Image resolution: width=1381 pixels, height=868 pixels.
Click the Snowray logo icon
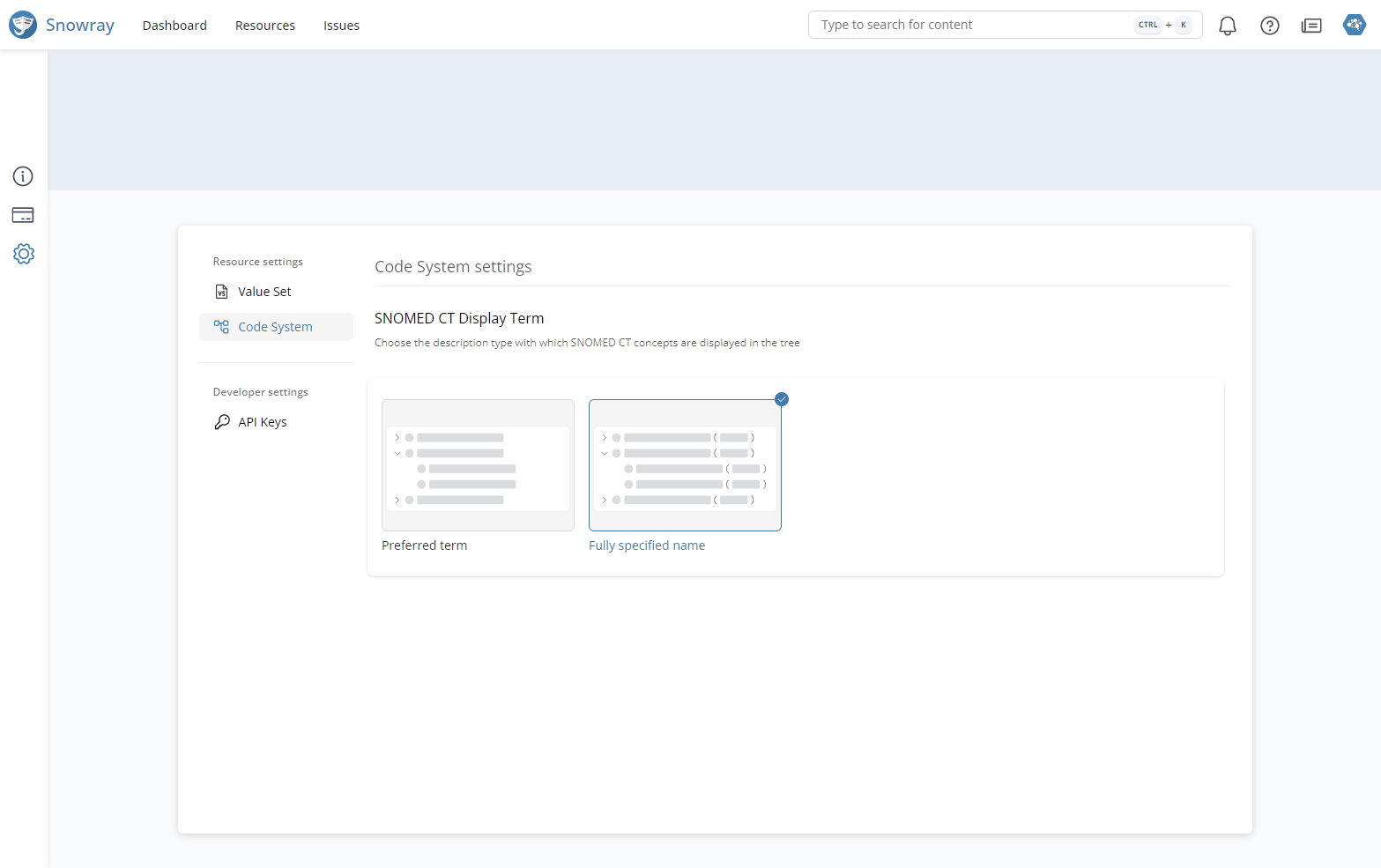[x=23, y=25]
